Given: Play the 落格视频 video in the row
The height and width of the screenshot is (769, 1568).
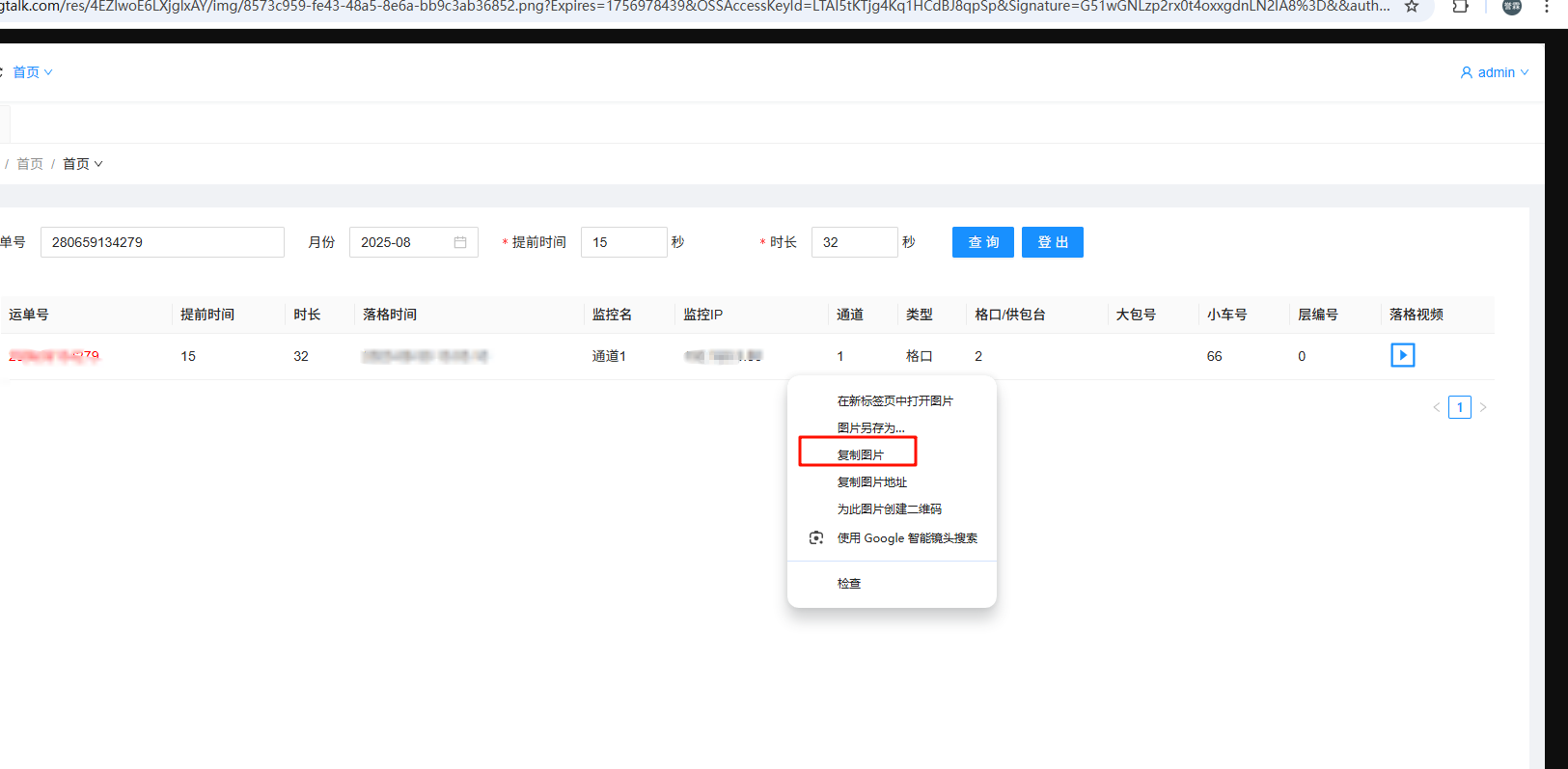Looking at the screenshot, I should point(1402,355).
